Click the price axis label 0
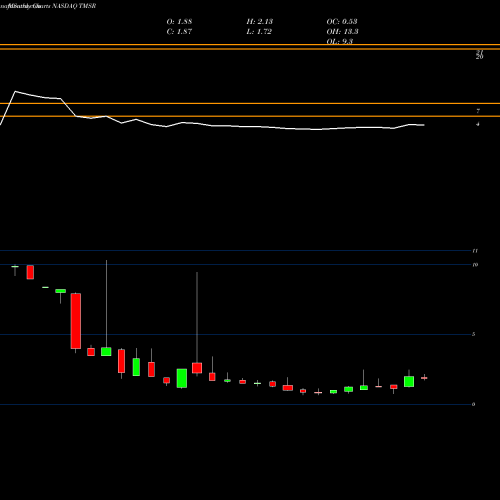This screenshot has height=500, width=500. [x=474, y=404]
